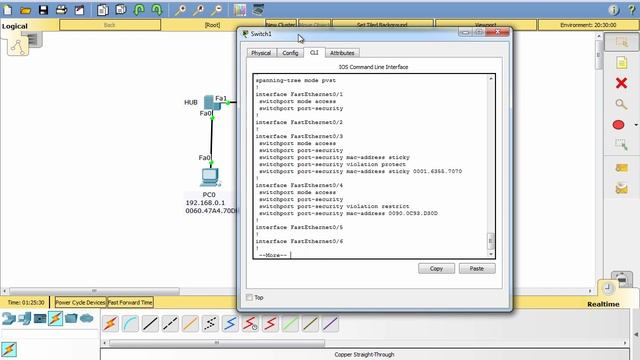Viewport: 640px width, 360px height.
Task: Click the workspace horizontal scrollbar
Action: coord(94,291)
